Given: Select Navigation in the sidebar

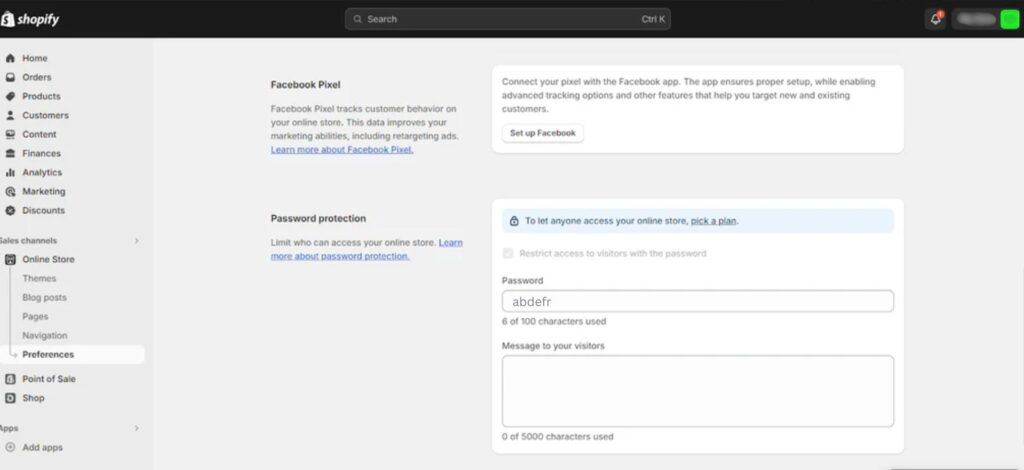Looking at the screenshot, I should [45, 335].
